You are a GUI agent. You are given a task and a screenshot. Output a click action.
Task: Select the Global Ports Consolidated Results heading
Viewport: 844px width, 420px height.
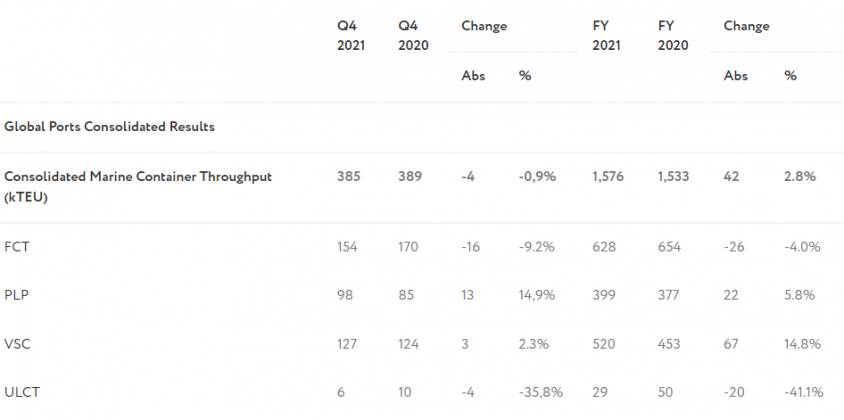pos(110,127)
